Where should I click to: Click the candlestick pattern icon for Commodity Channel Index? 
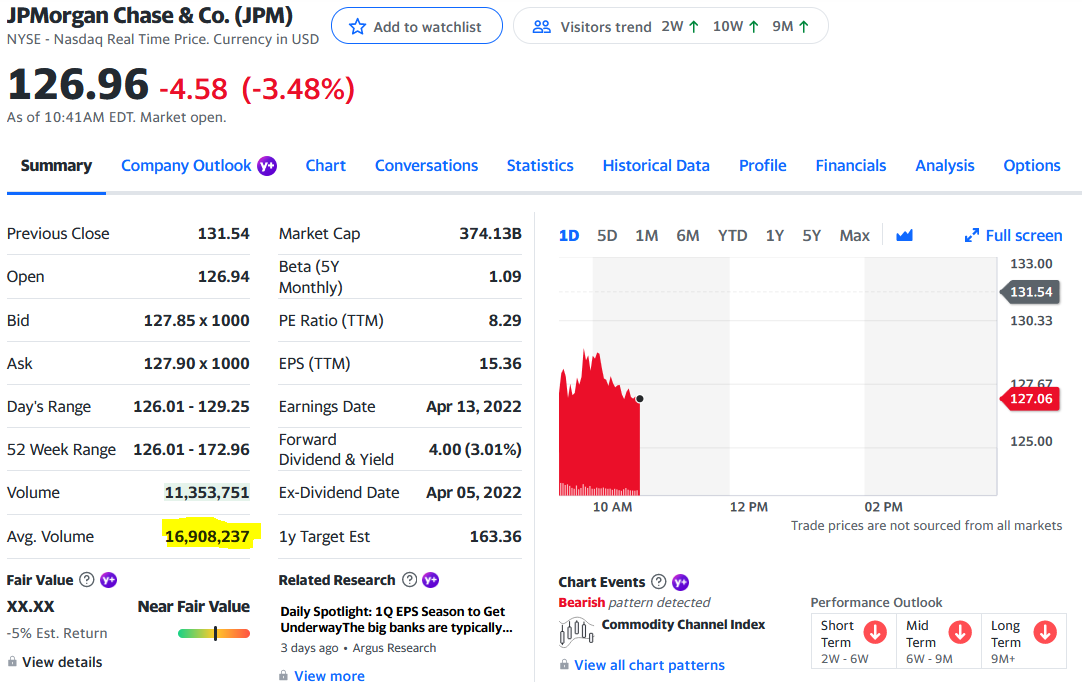click(x=576, y=630)
